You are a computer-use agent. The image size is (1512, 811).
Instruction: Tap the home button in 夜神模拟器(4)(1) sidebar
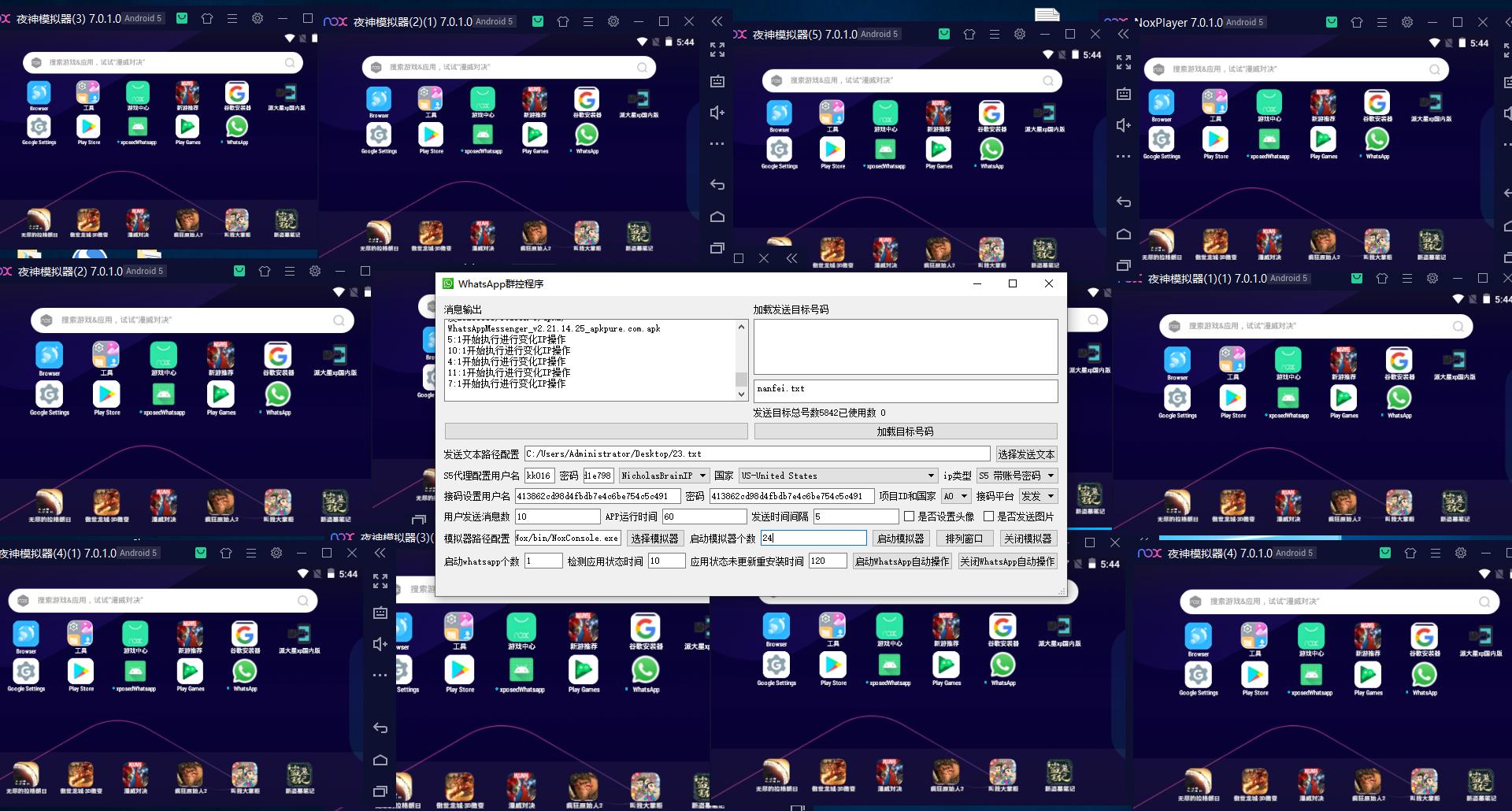[380, 760]
